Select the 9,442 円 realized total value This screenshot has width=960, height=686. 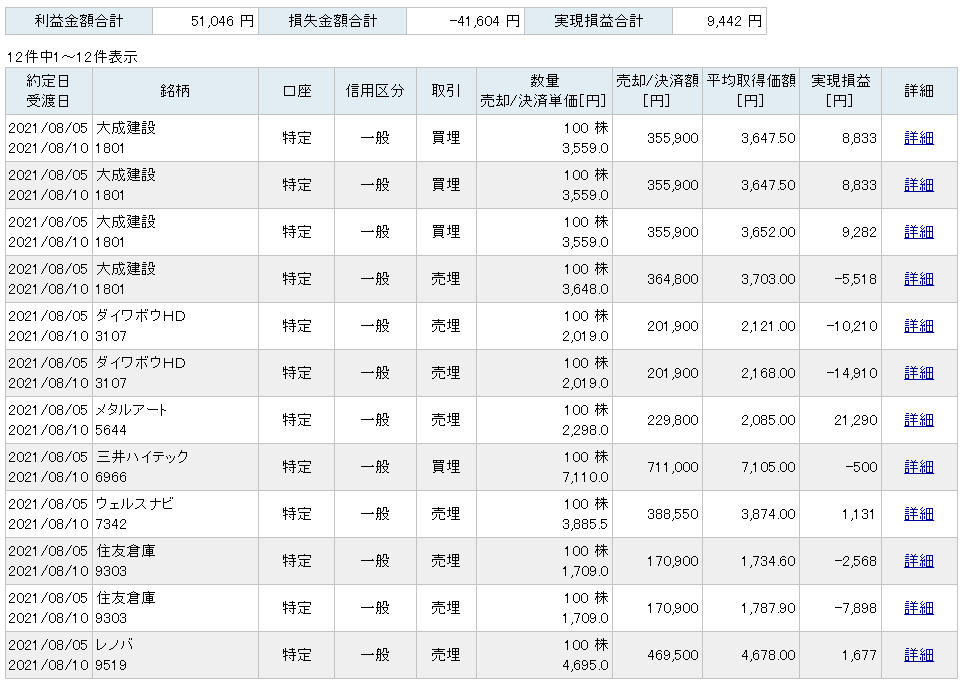[x=734, y=21]
